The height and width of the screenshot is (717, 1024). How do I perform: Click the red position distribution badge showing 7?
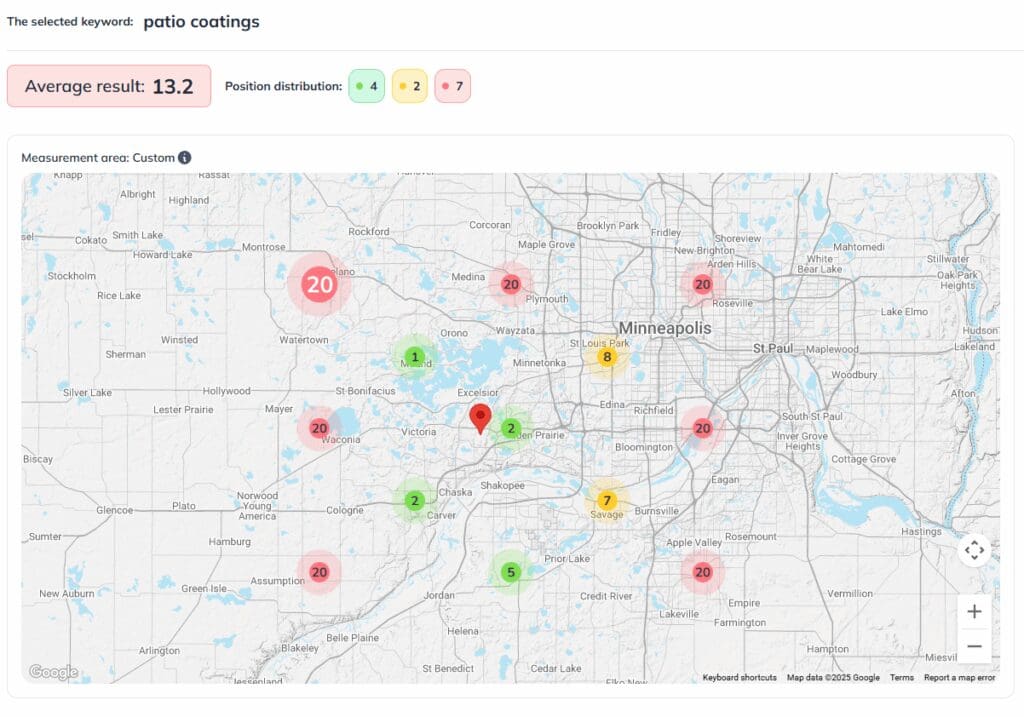click(452, 87)
